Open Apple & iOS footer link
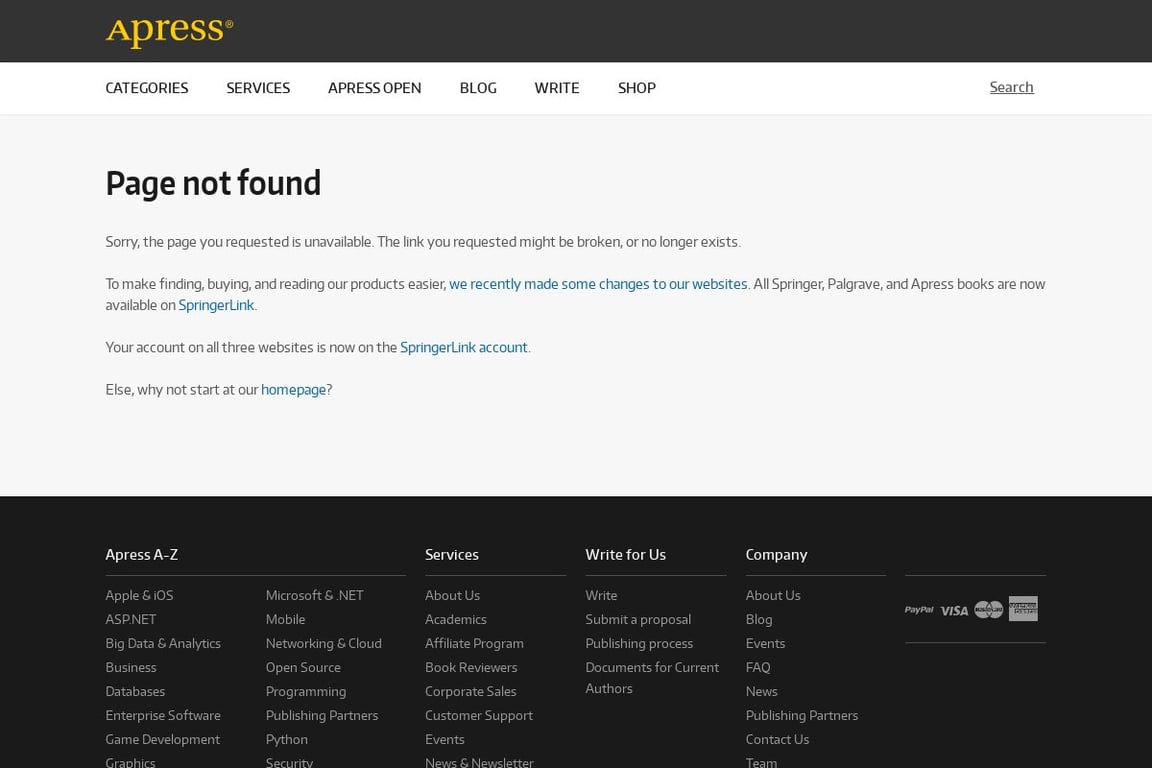The image size is (1152, 768). click(x=140, y=595)
